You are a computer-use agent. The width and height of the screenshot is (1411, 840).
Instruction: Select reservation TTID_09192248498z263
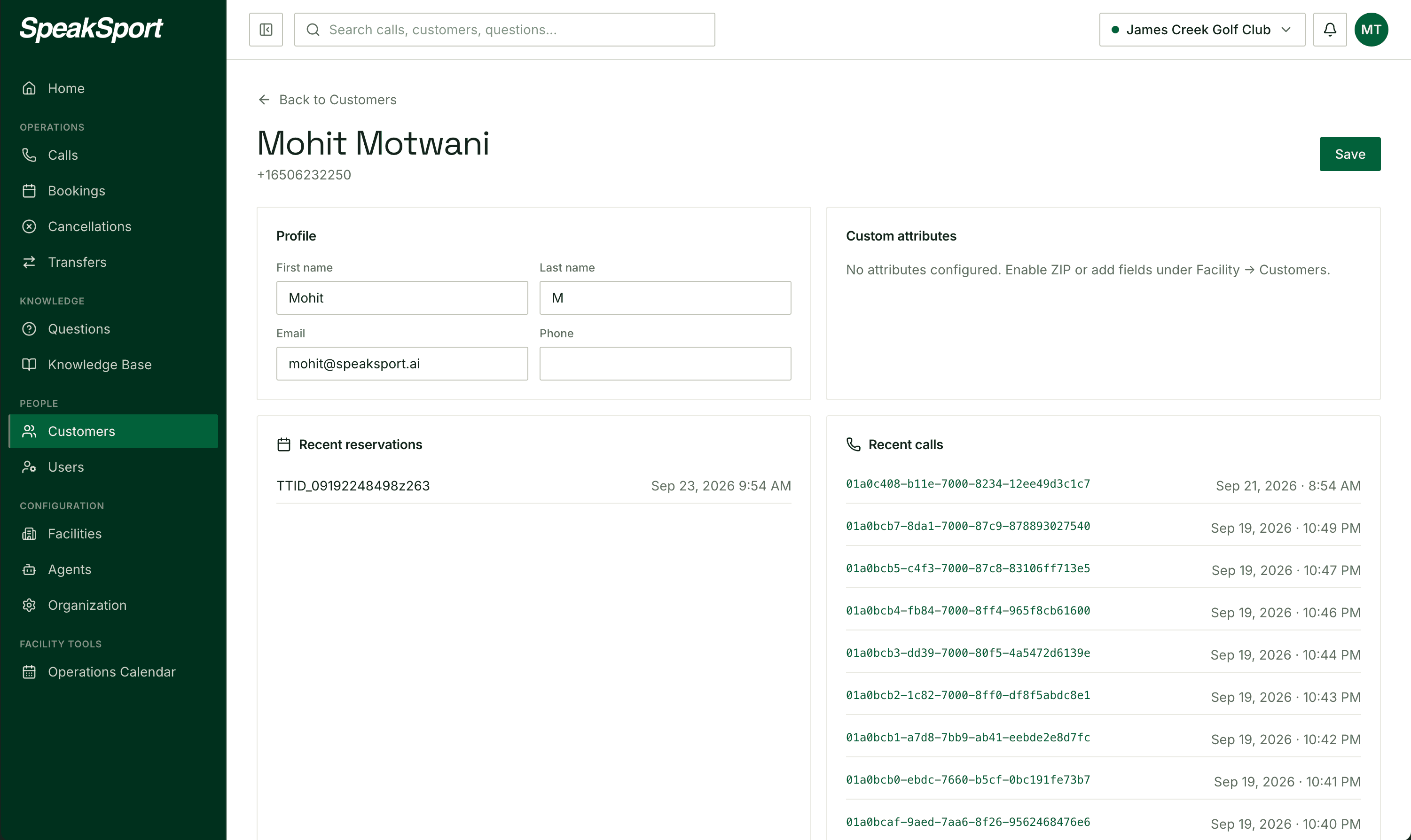(x=353, y=486)
